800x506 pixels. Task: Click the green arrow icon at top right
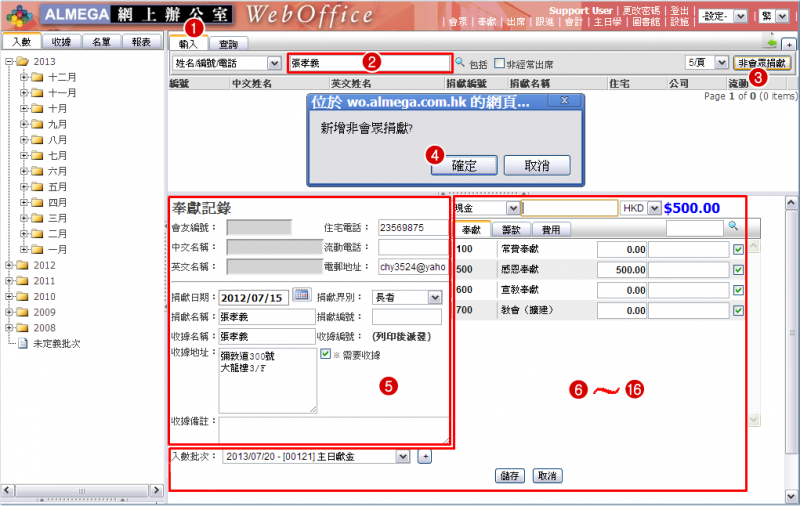770,42
